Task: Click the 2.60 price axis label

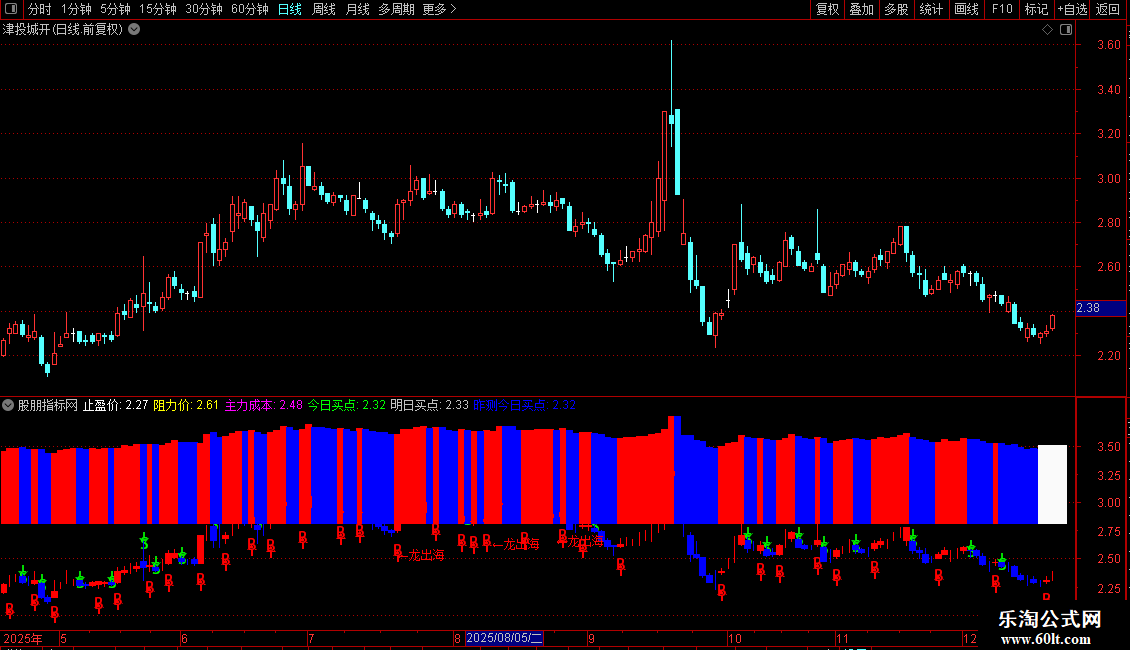Action: coord(1108,267)
